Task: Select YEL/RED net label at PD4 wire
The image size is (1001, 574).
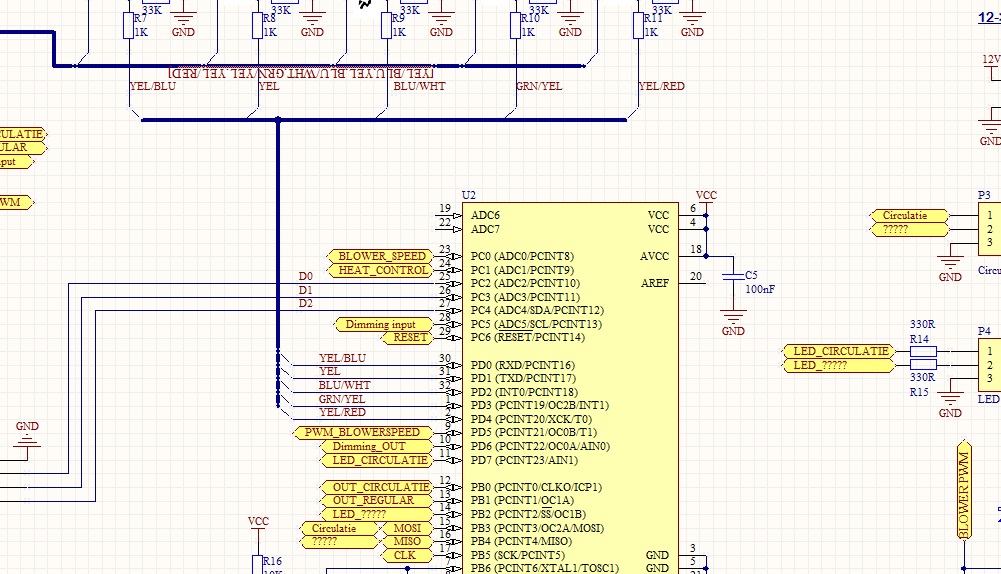Action: pos(343,412)
